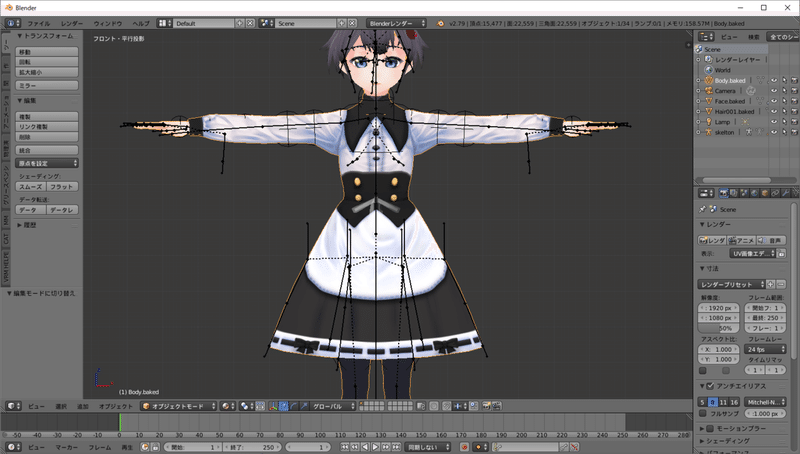Select the World properties tab icon
This screenshot has height=454, width=800.
click(x=754, y=193)
